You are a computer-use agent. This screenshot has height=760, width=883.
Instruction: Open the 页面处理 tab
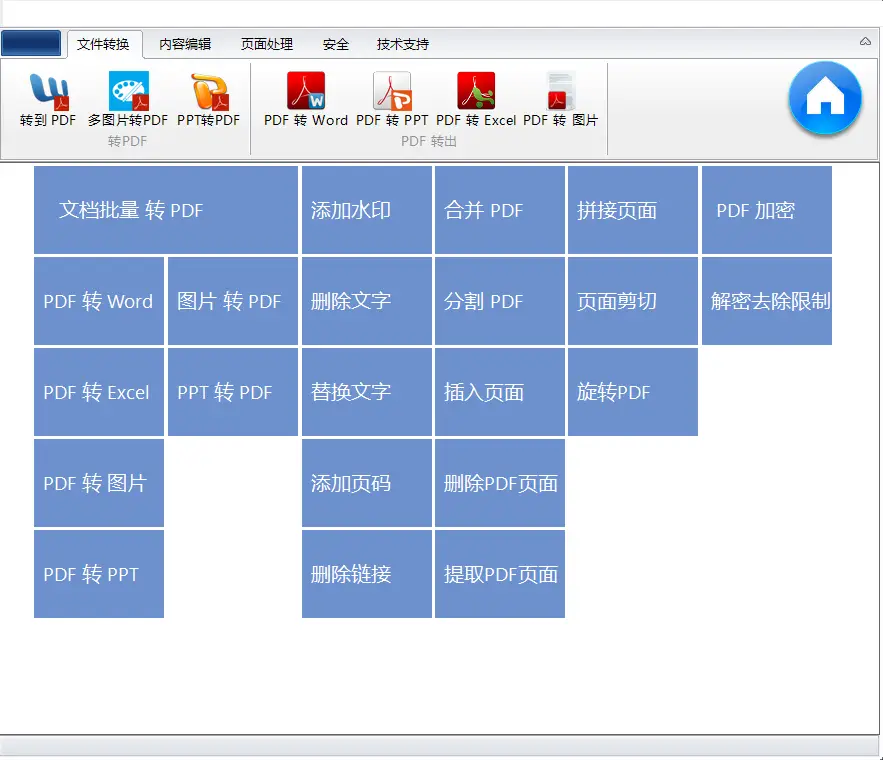267,43
